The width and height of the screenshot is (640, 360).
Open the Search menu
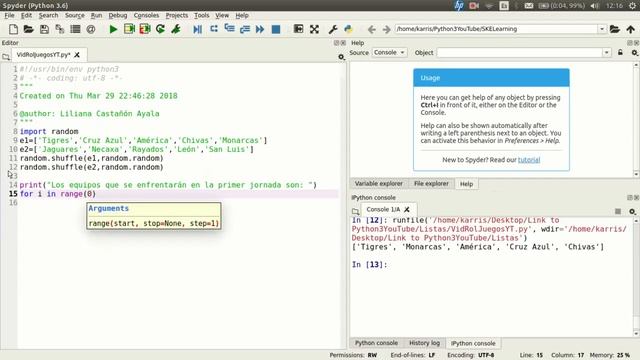(x=49, y=15)
